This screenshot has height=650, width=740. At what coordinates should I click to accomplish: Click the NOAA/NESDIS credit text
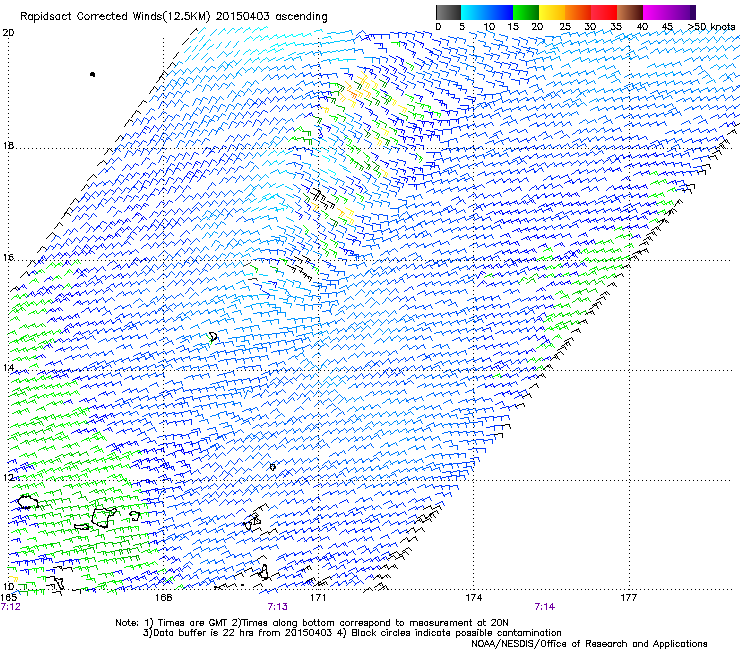pyautogui.click(x=589, y=644)
